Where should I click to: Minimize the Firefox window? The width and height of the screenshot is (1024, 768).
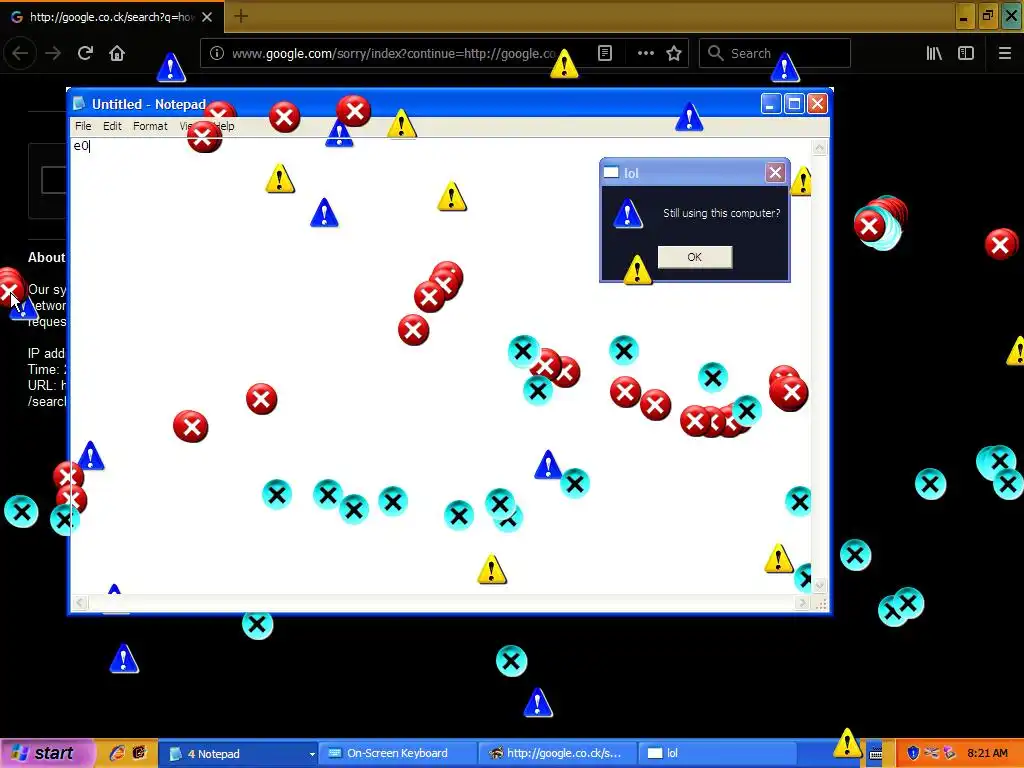tap(965, 16)
